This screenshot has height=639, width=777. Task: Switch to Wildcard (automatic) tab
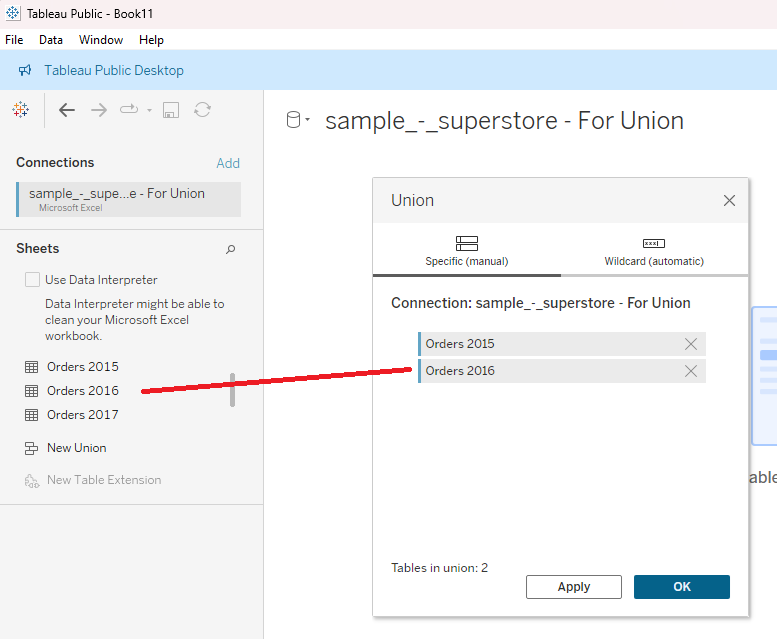click(x=654, y=252)
